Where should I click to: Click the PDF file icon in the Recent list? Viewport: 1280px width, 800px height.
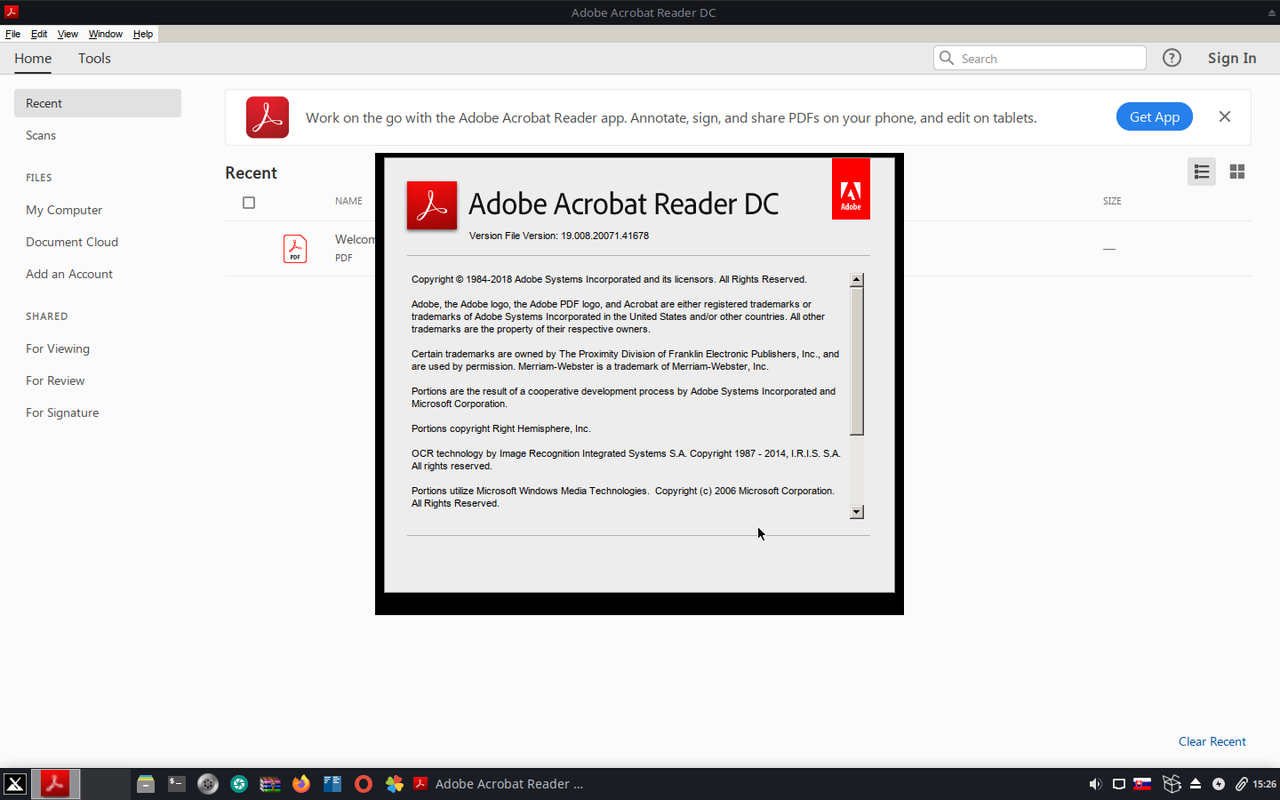tap(295, 248)
